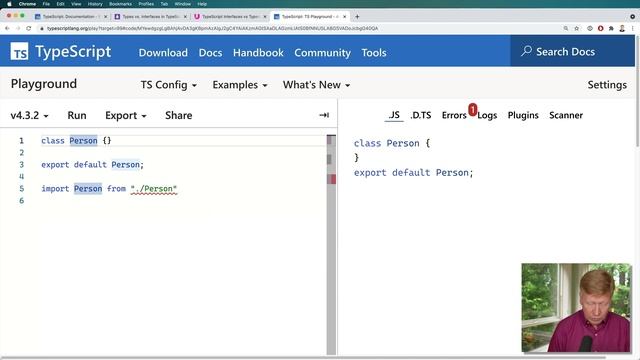
Task: Focus the Search Docs field
Action: tap(573, 51)
